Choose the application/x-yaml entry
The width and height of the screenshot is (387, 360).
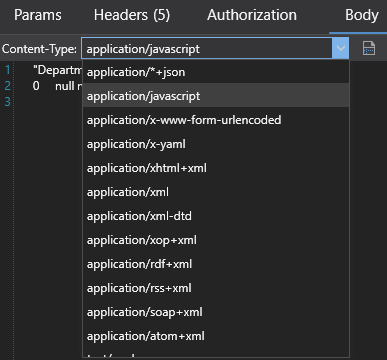(x=216, y=144)
